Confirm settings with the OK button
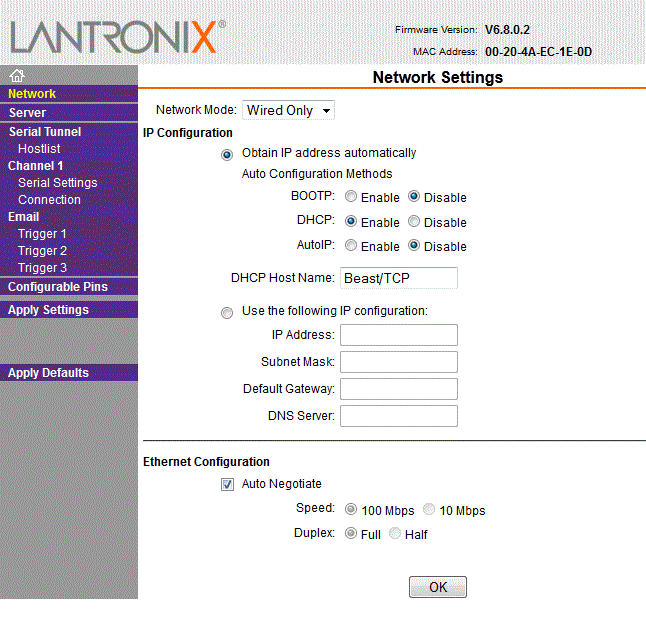 point(438,587)
